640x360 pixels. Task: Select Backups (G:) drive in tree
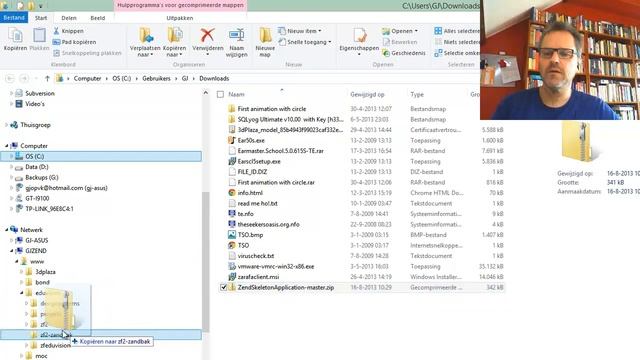42,178
